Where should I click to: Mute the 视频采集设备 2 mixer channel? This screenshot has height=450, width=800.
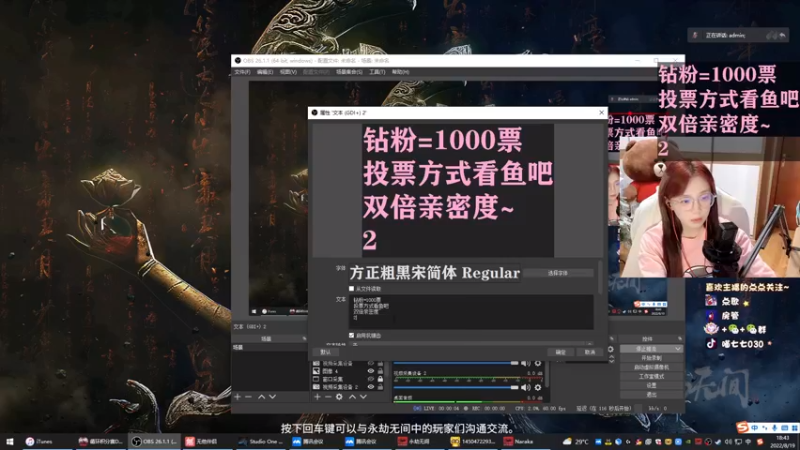[x=526, y=388]
